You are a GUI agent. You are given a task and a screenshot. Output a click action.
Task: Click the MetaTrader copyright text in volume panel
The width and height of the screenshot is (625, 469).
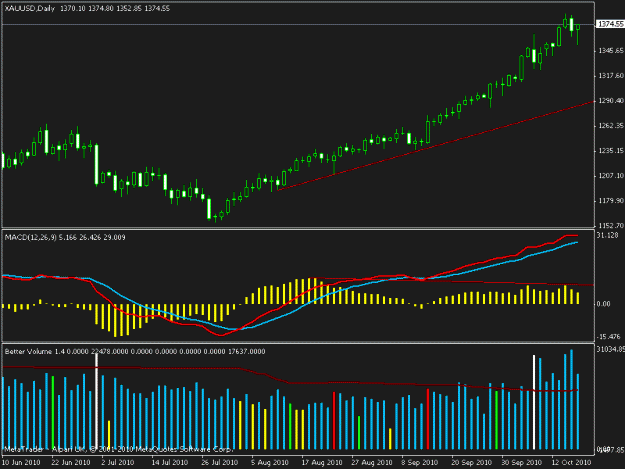118,449
